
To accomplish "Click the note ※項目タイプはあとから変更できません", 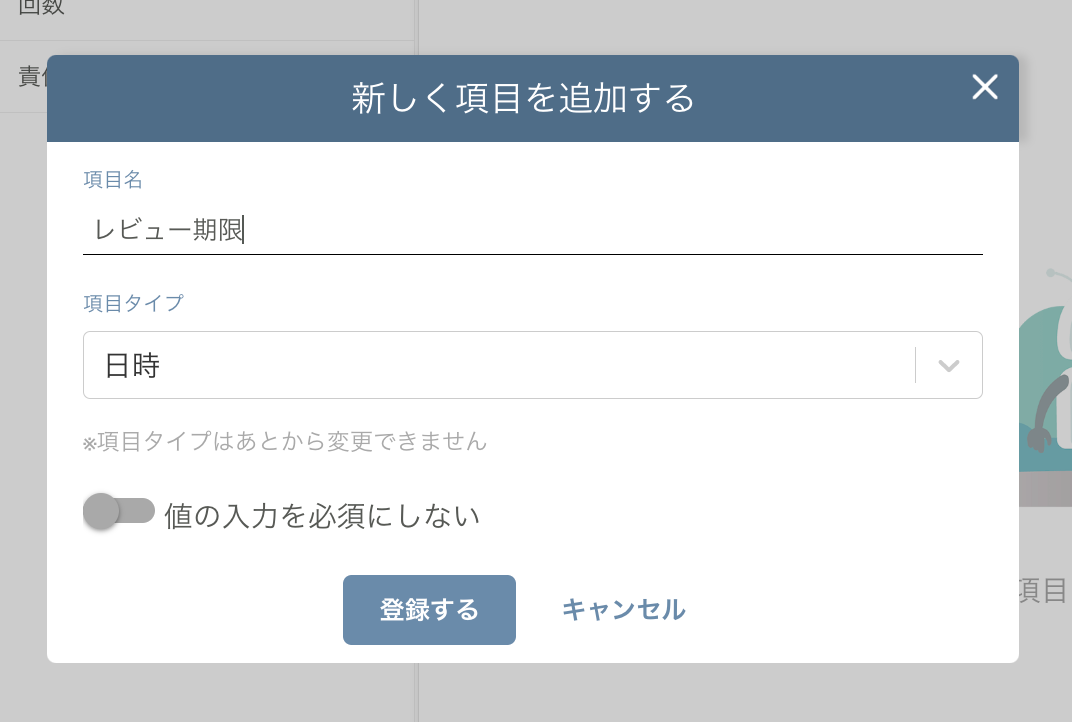I will pyautogui.click(x=284, y=441).
